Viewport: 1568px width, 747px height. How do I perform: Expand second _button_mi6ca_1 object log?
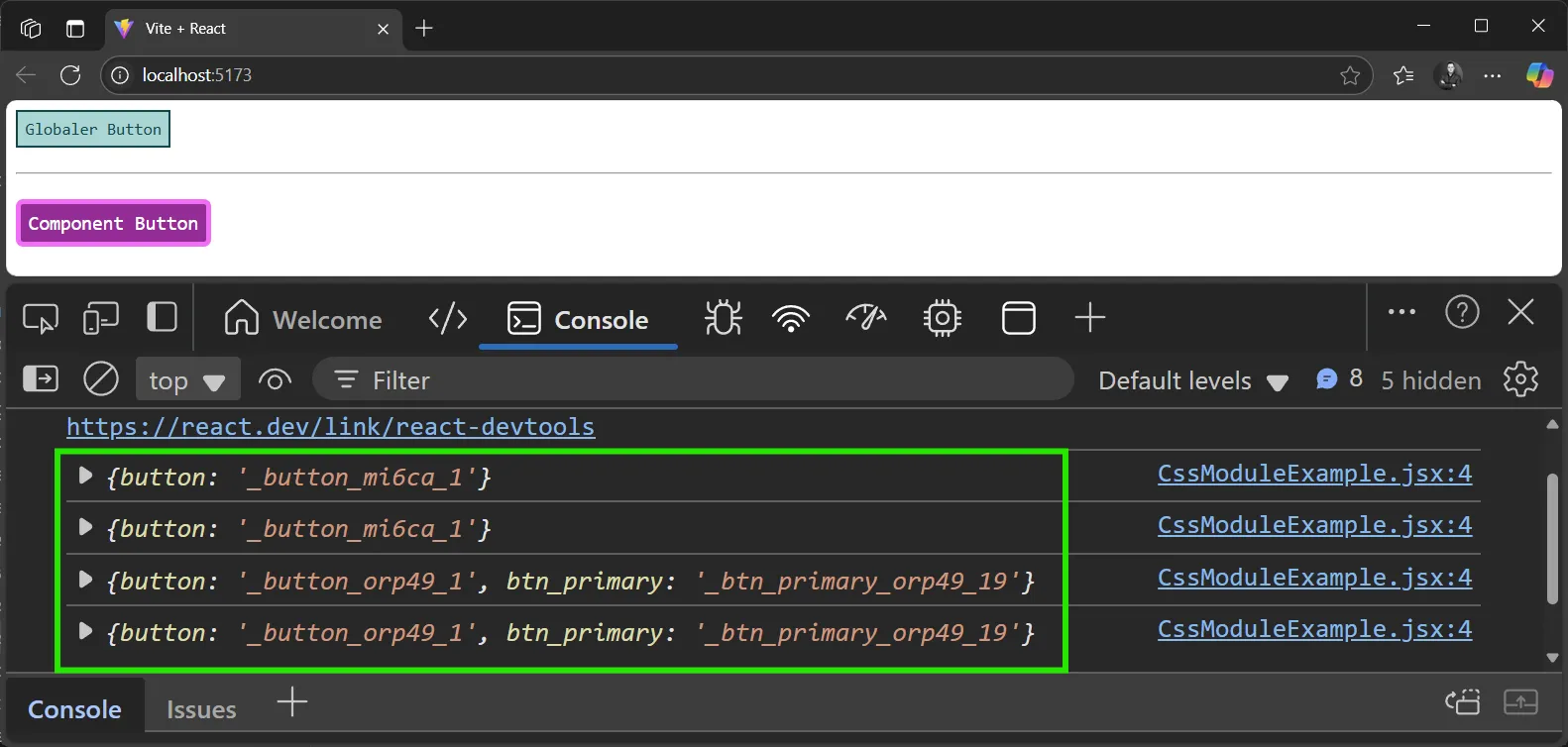tap(85, 527)
